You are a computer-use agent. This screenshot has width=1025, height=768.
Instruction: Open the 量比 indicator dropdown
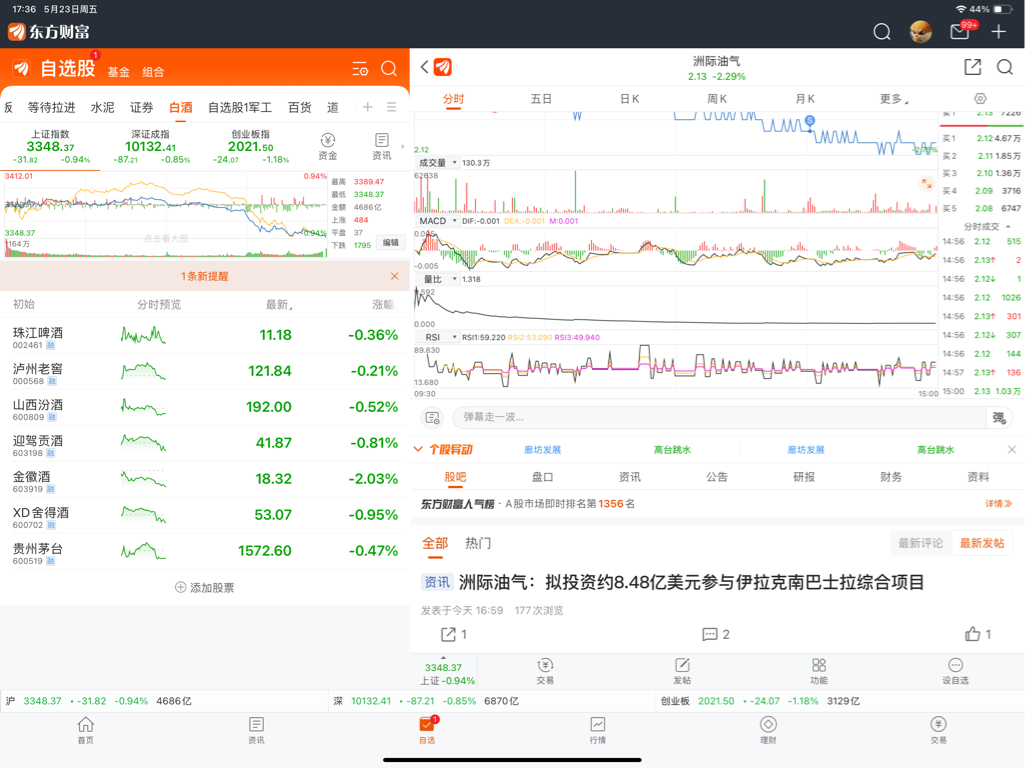pos(437,279)
